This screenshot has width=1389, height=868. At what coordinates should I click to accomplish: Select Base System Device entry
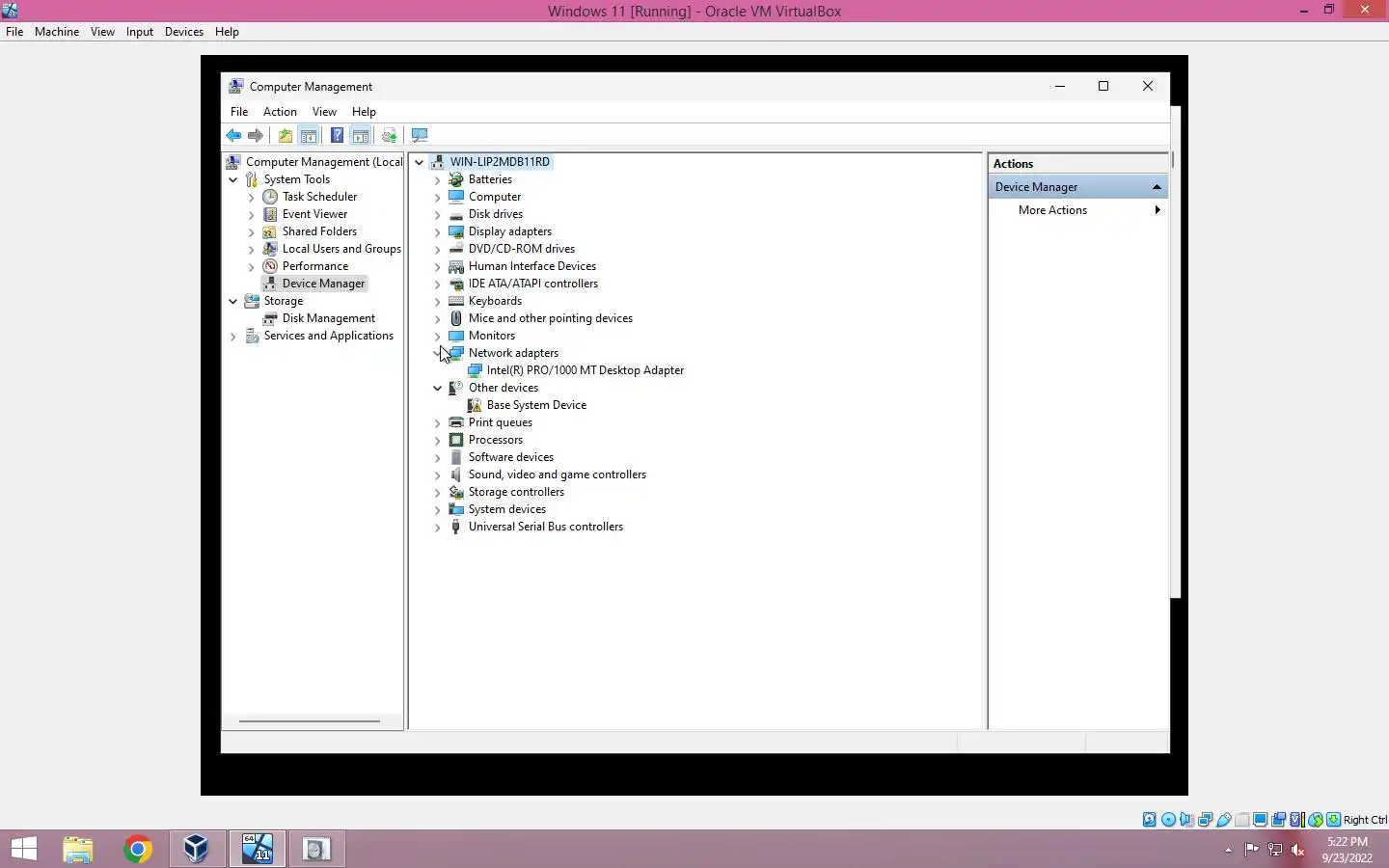pyautogui.click(x=536, y=405)
